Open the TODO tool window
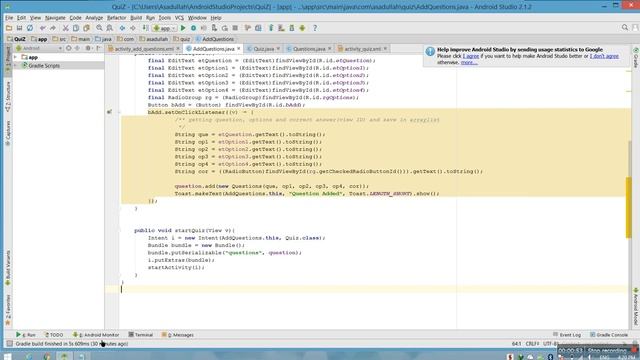This screenshot has height=360, width=640. 53,335
